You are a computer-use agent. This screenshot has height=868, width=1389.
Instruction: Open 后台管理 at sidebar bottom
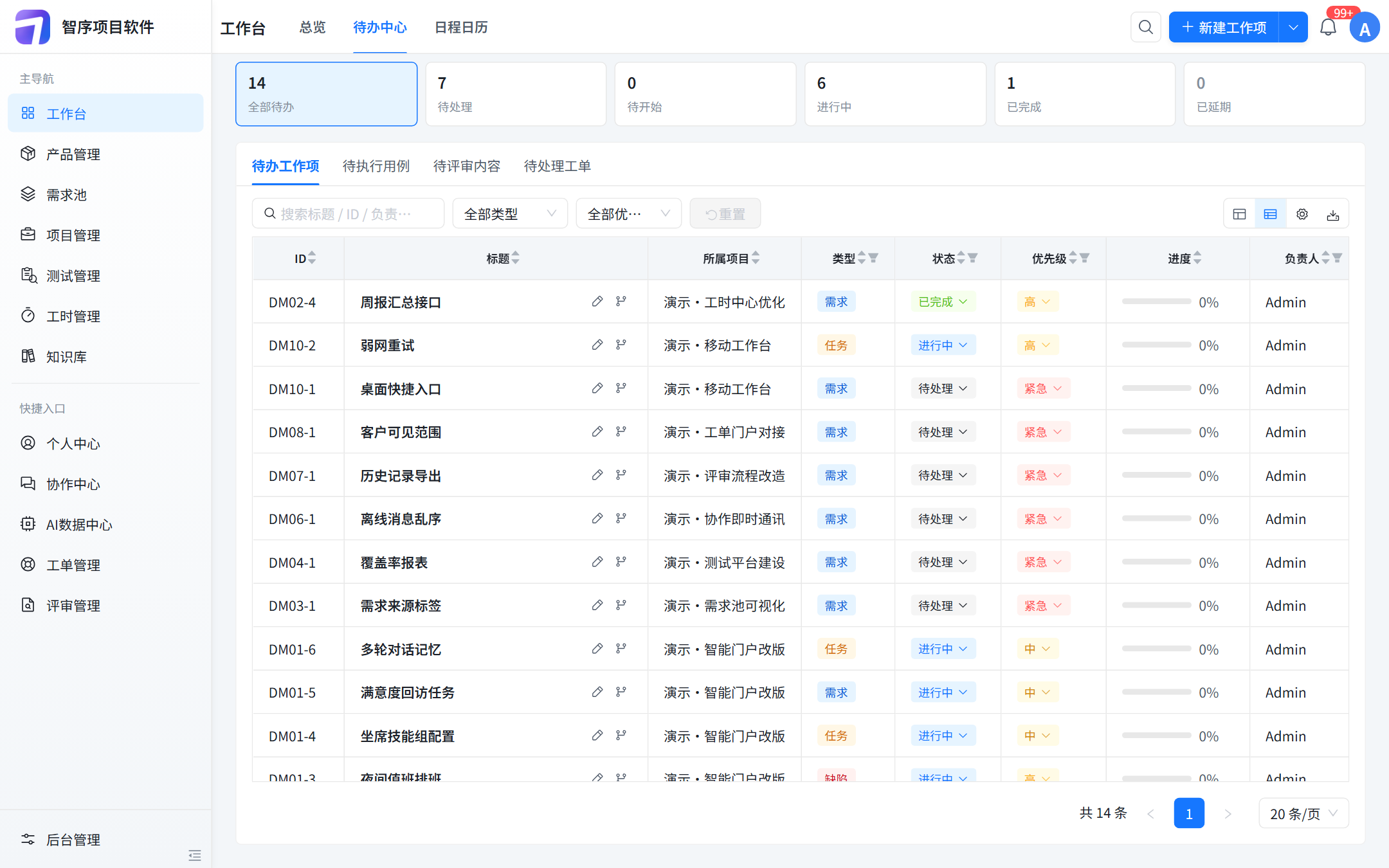click(105, 839)
